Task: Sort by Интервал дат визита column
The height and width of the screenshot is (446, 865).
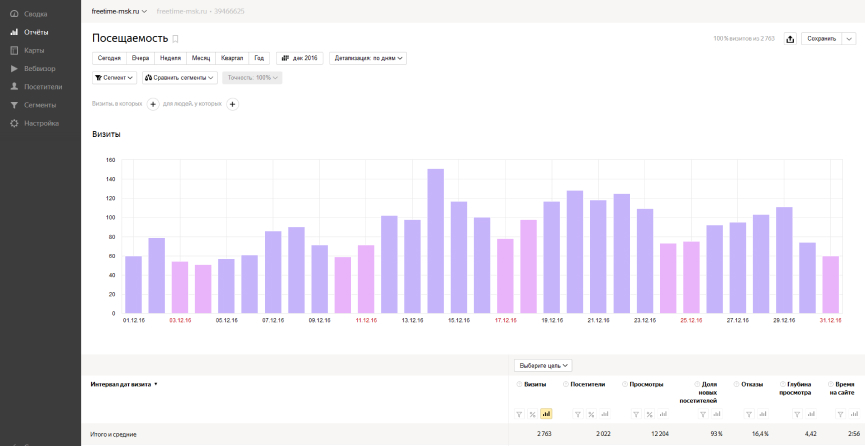Action: pyautogui.click(x=124, y=384)
